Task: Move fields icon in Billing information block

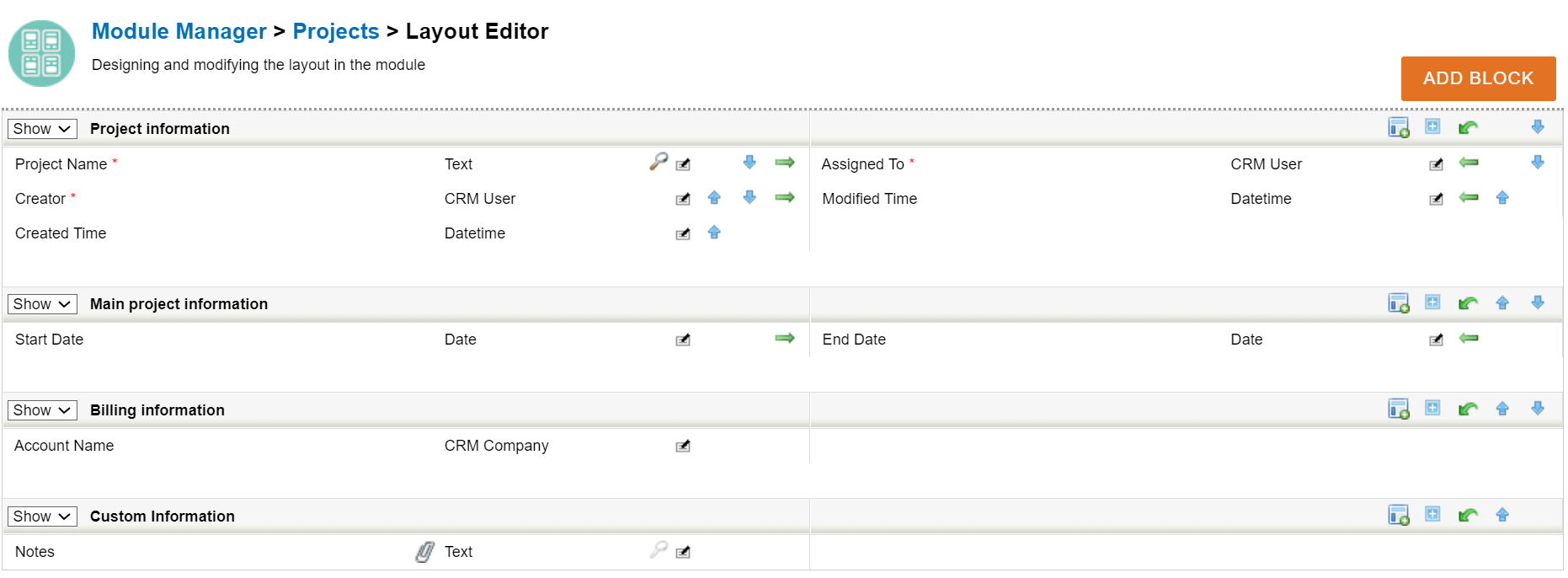Action: point(1468,409)
